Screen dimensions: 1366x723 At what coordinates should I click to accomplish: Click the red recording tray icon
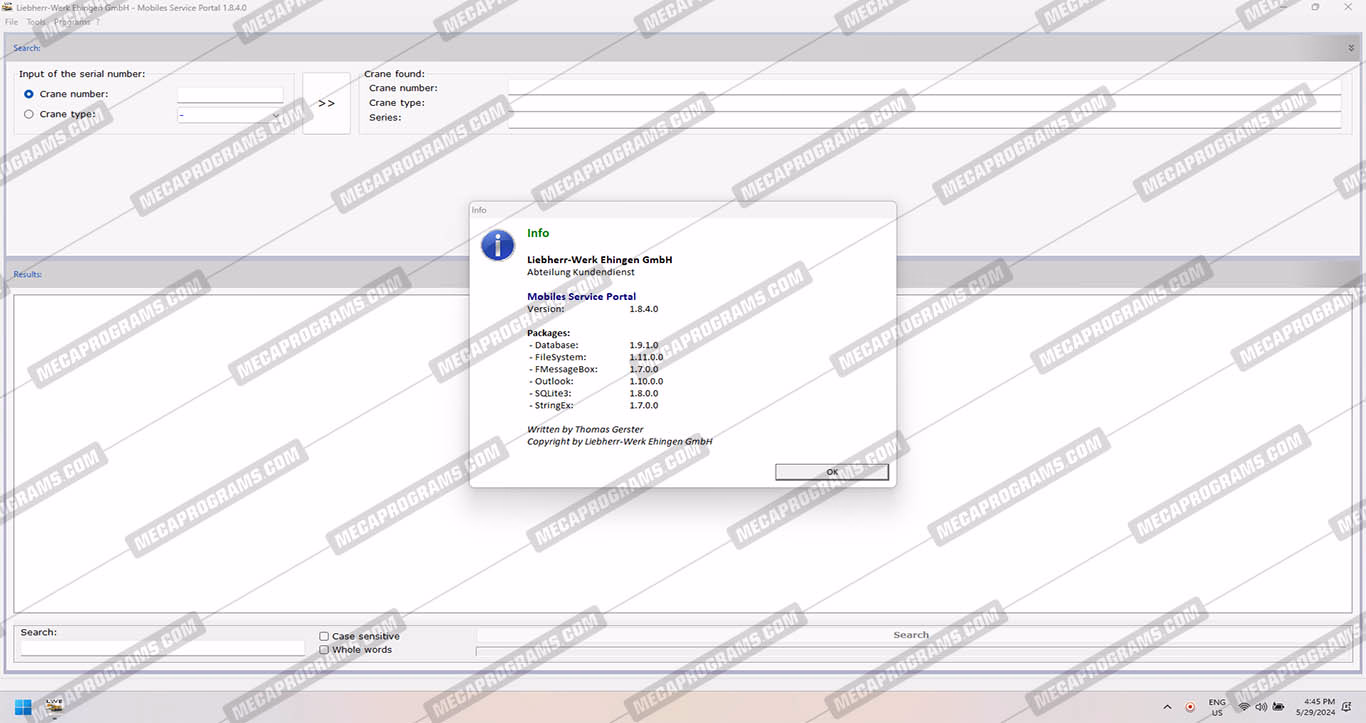pos(1190,707)
